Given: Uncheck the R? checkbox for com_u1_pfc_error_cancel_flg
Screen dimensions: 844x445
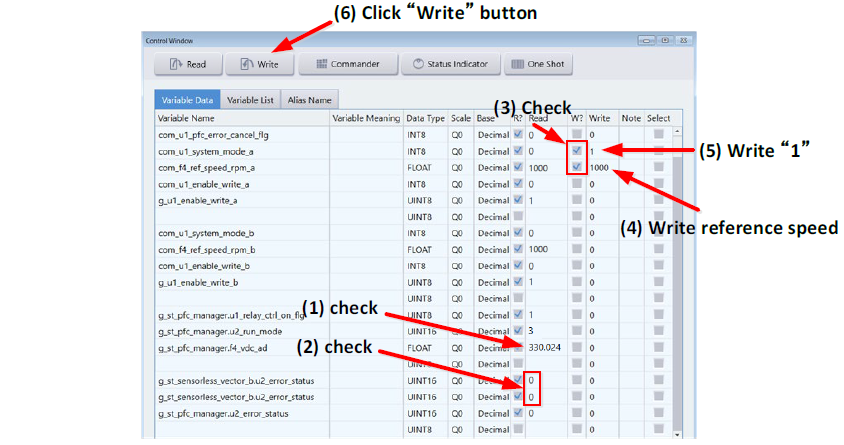Looking at the screenshot, I should 518,134.
